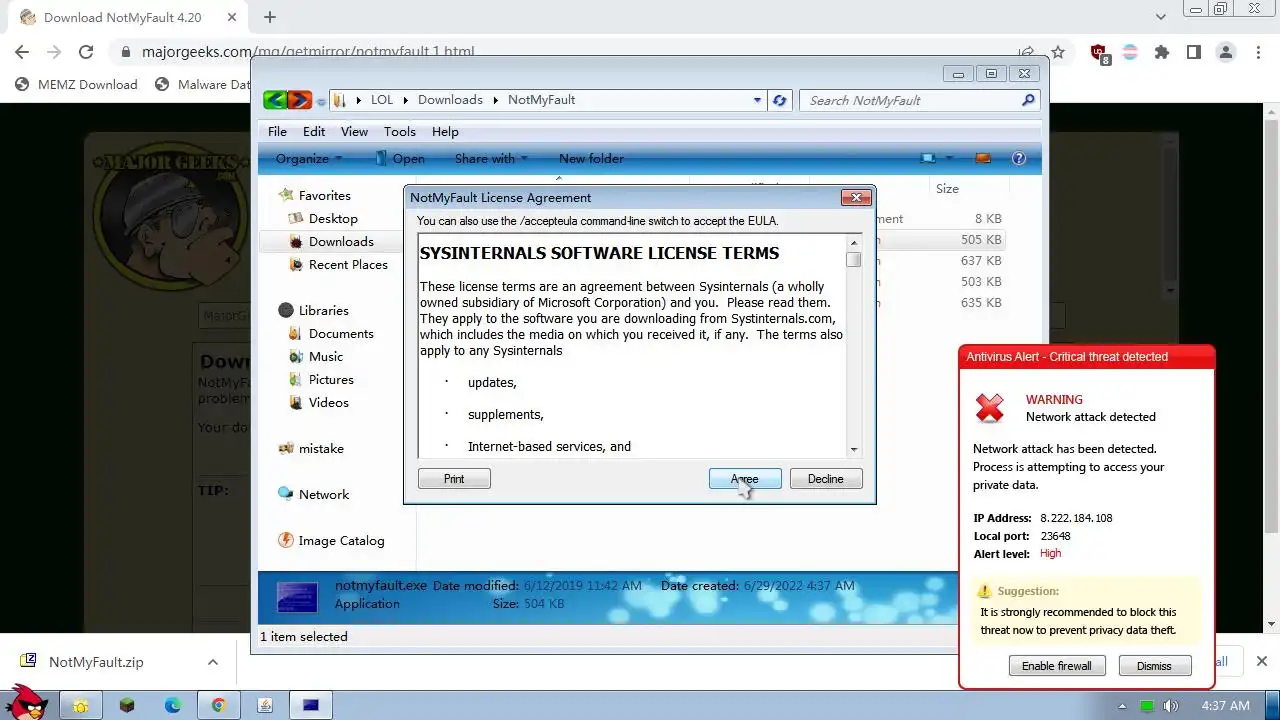The width and height of the screenshot is (1280, 720).
Task: Open a new Chrome tab
Action: pyautogui.click(x=270, y=17)
